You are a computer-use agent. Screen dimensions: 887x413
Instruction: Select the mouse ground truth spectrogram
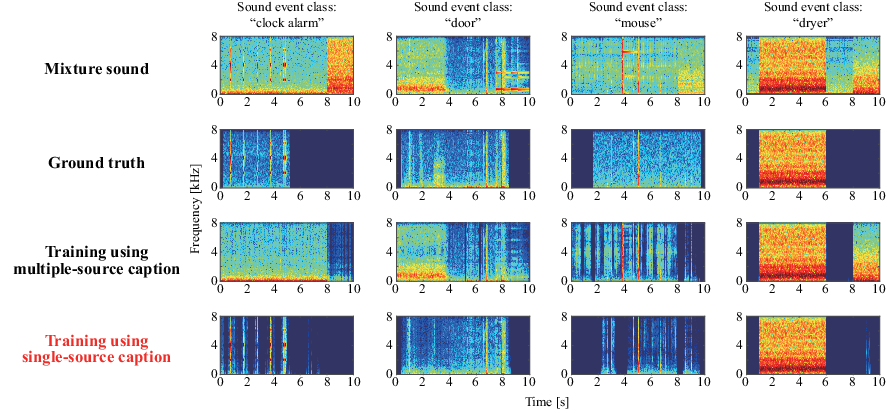point(638,158)
